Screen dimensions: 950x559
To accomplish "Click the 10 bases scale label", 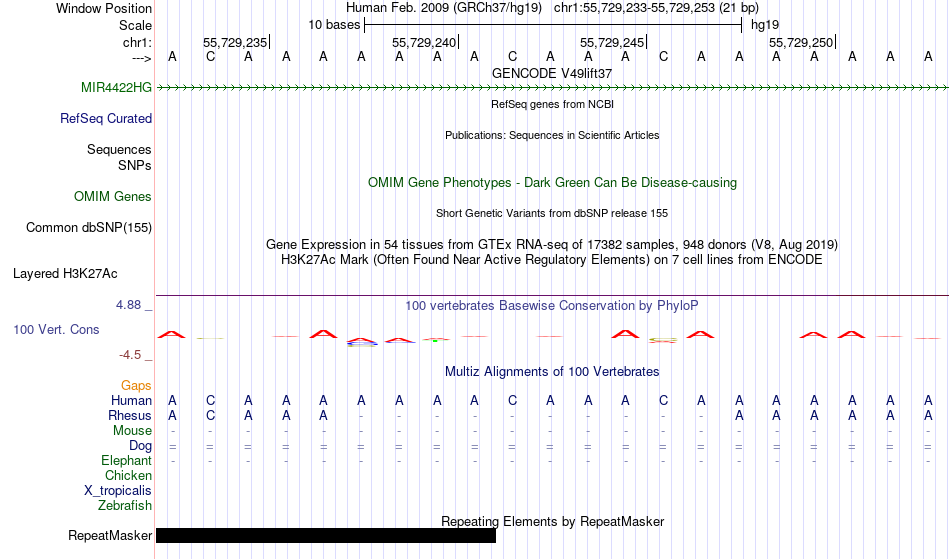I will click(x=334, y=25).
